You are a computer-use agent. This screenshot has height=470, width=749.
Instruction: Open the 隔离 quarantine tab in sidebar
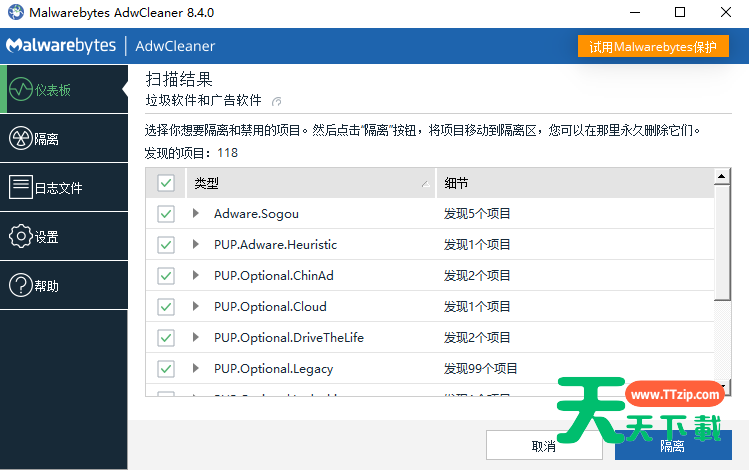click(64, 139)
